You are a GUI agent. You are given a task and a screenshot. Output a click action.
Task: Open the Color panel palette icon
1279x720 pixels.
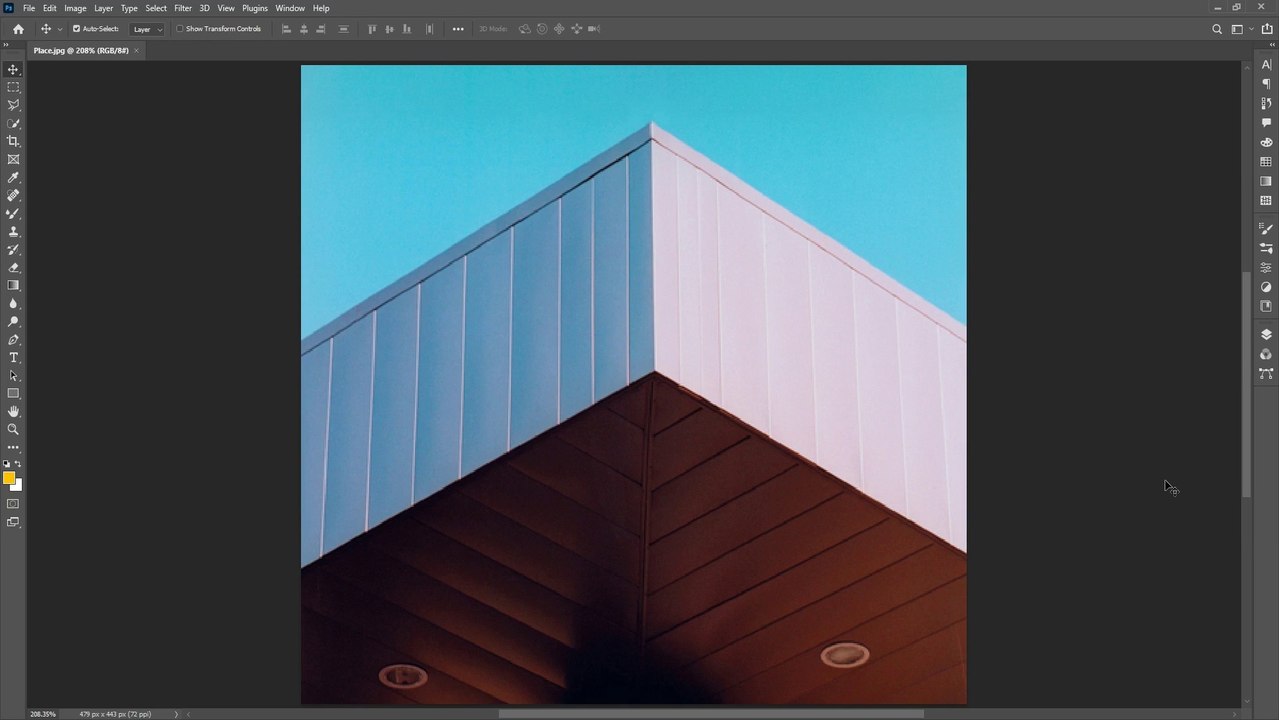coord(1266,142)
